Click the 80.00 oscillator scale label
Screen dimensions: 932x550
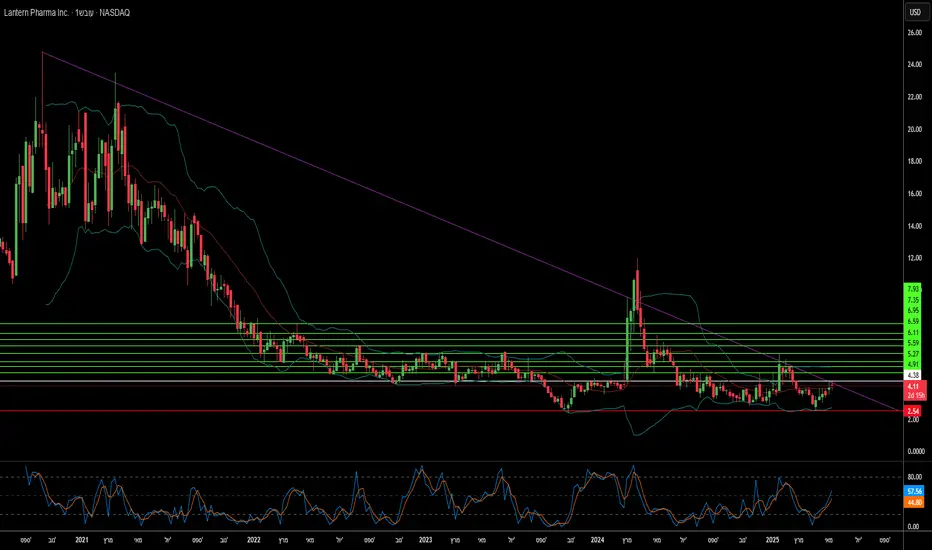[913, 477]
